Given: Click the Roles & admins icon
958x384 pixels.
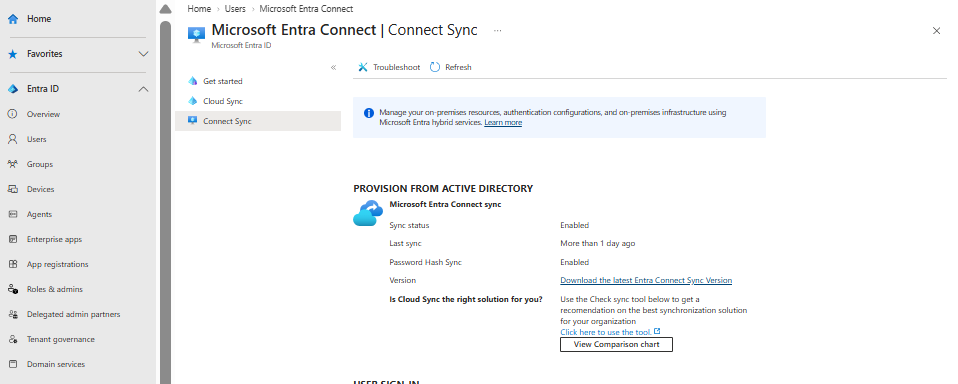Looking at the screenshot, I should point(13,289).
